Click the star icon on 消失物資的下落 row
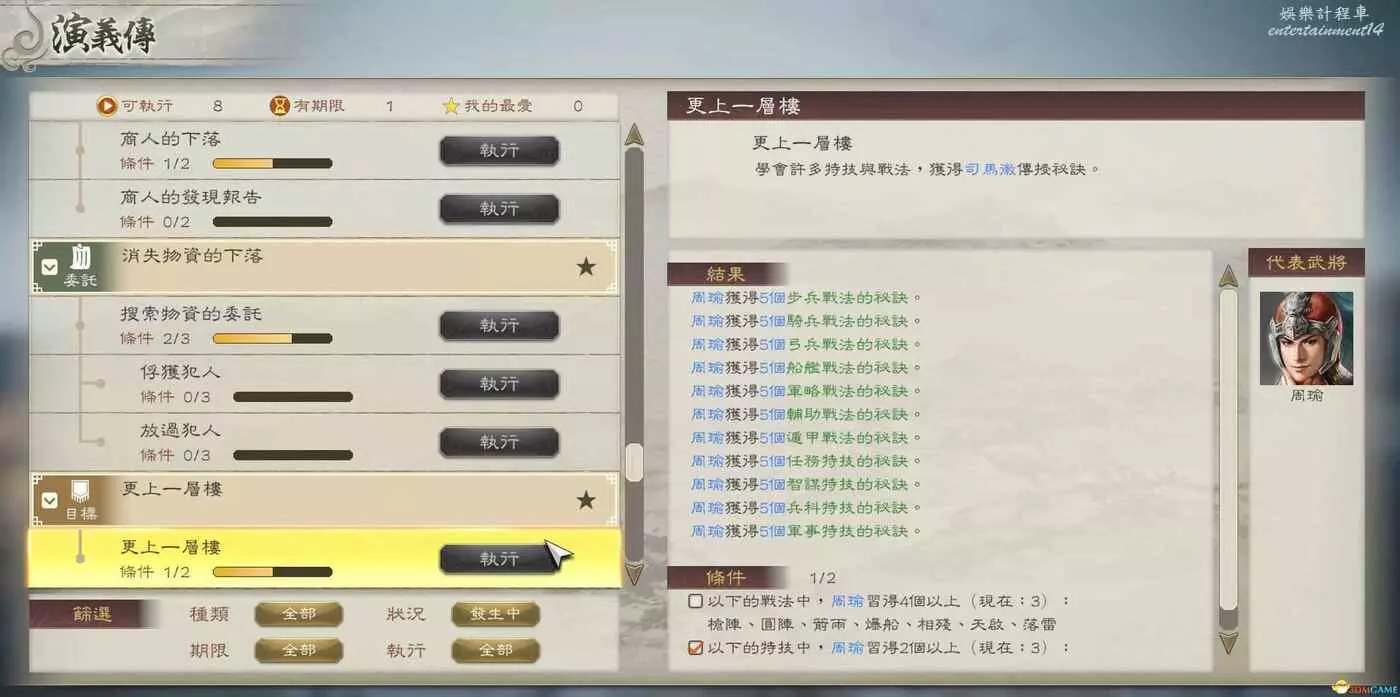Viewport: 1400px width, 697px height. pyautogui.click(x=586, y=267)
